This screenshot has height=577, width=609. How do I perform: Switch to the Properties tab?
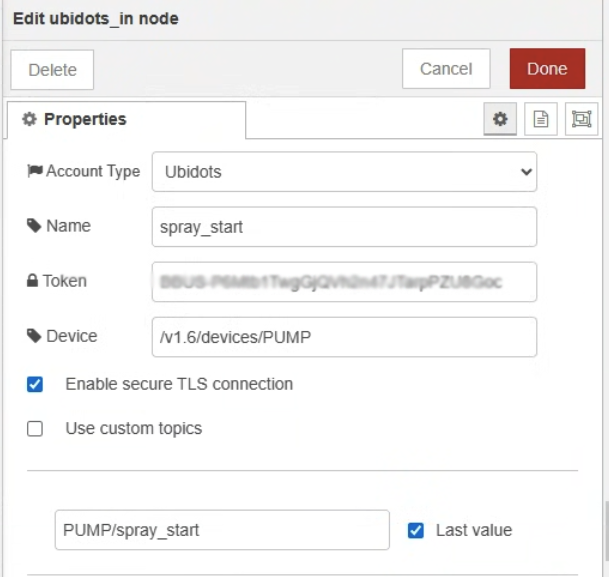(76, 120)
